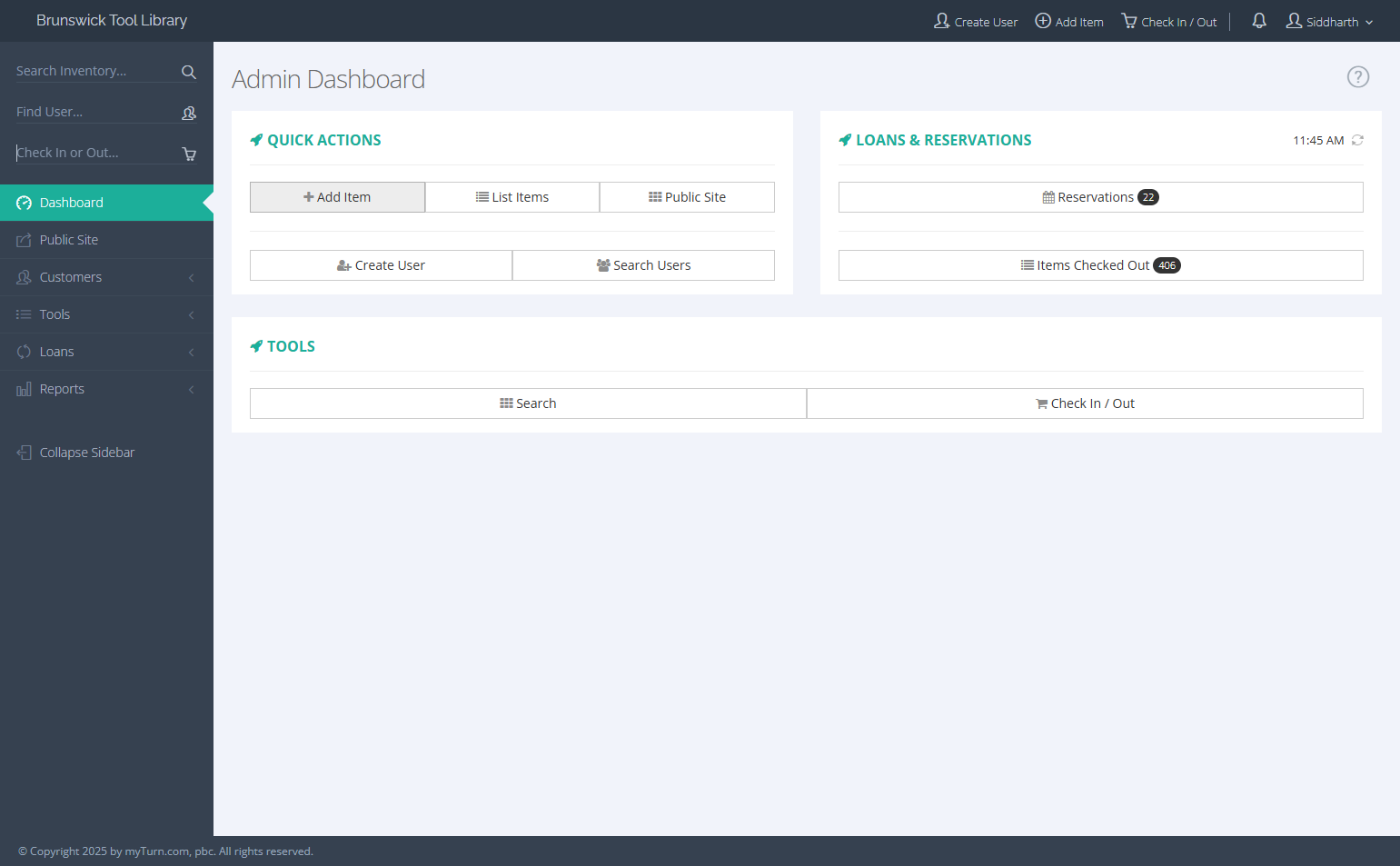Expand the Reports sidebar menu
1400x866 pixels.
[x=106, y=389]
